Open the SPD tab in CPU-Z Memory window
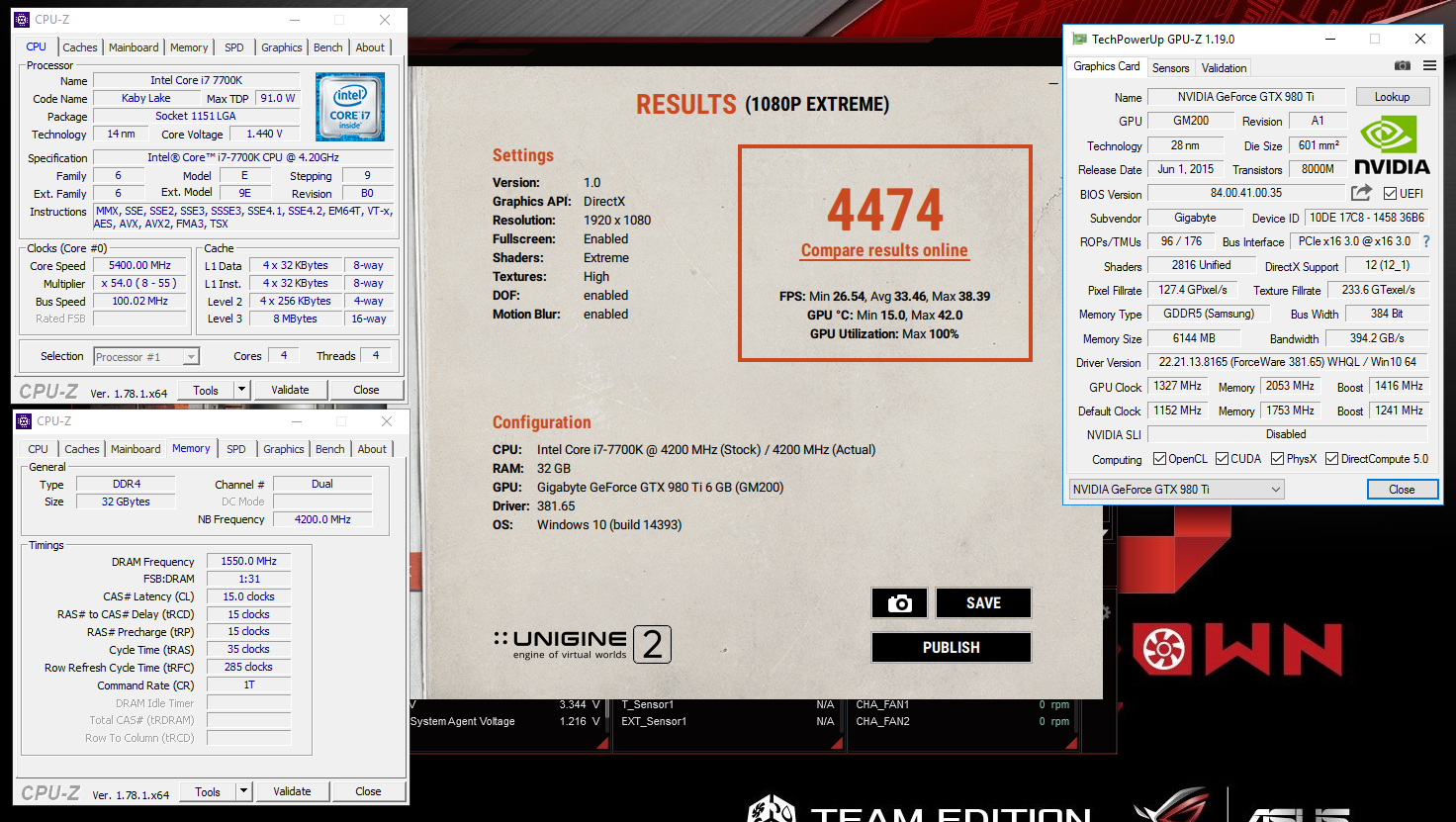The image size is (1456, 822). pyautogui.click(x=236, y=449)
